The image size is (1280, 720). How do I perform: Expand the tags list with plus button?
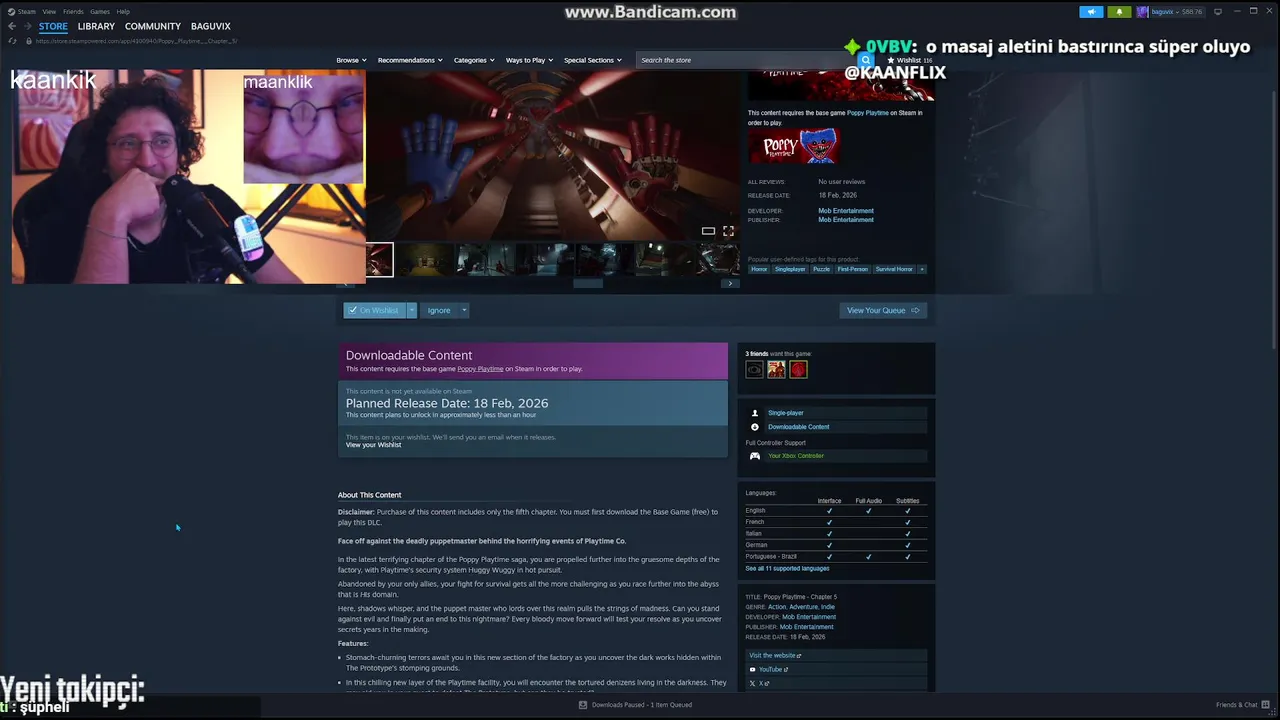(x=922, y=269)
